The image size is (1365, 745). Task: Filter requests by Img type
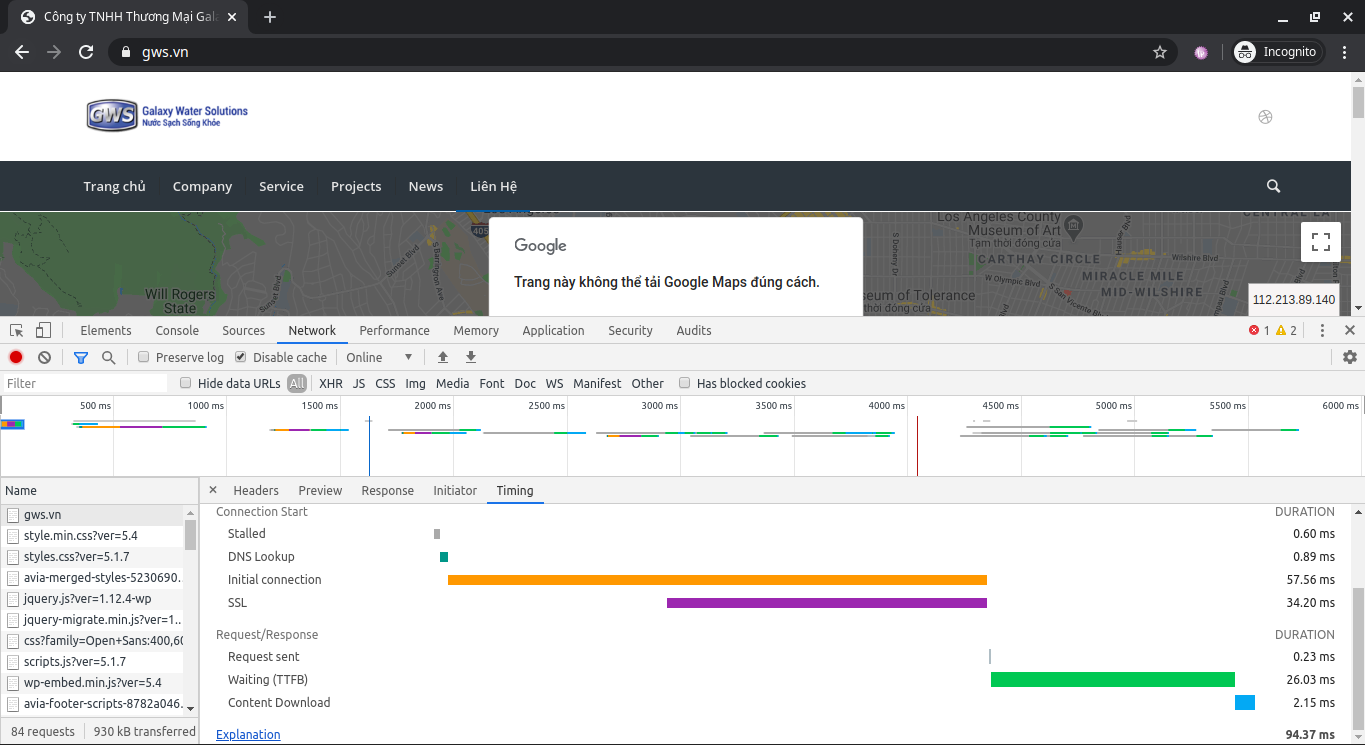point(415,383)
